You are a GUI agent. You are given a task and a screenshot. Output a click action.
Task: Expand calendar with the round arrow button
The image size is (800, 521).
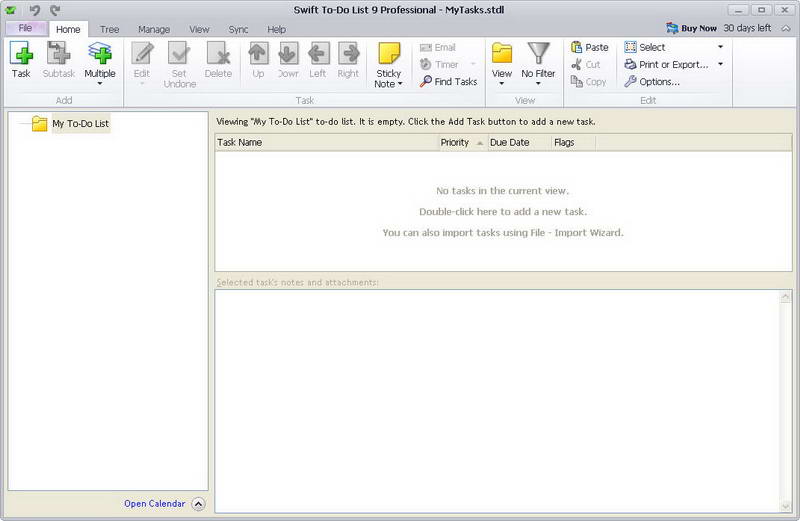(198, 504)
